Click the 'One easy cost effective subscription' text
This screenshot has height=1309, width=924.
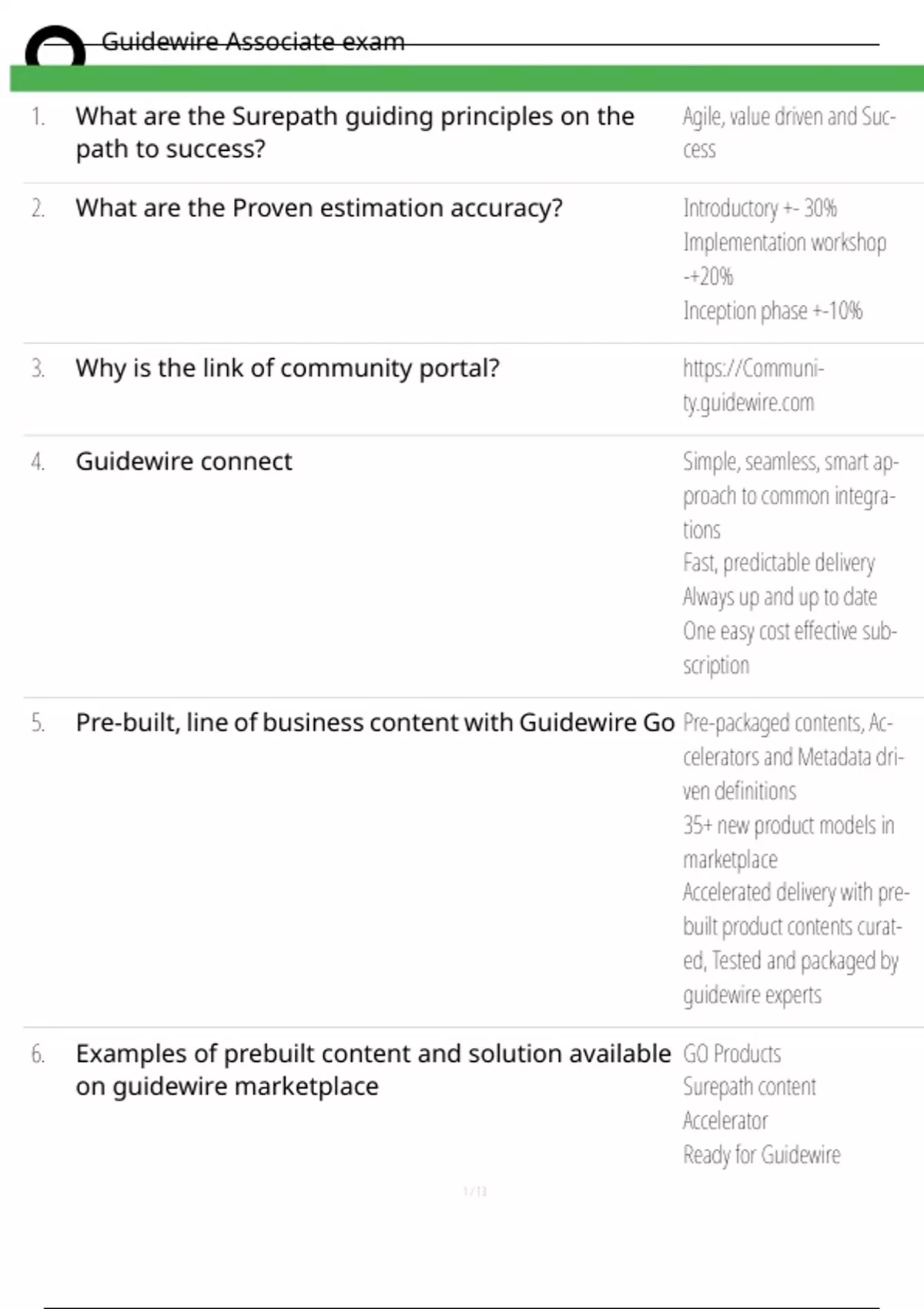click(x=788, y=648)
